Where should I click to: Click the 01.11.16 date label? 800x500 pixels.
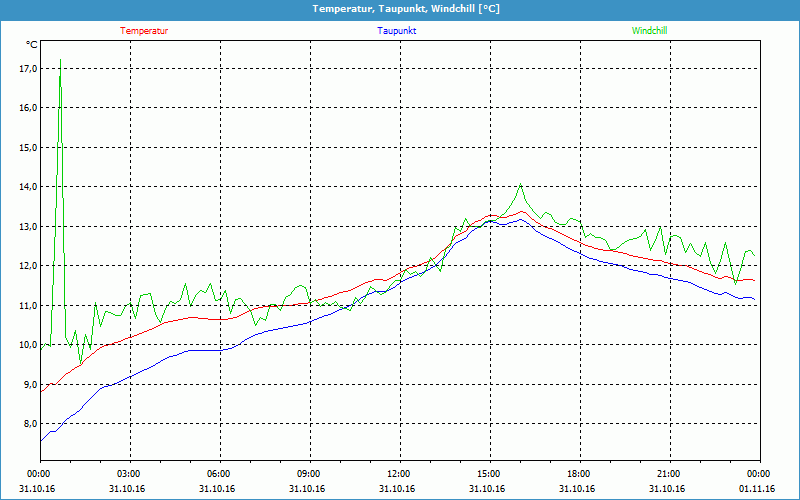(758, 489)
